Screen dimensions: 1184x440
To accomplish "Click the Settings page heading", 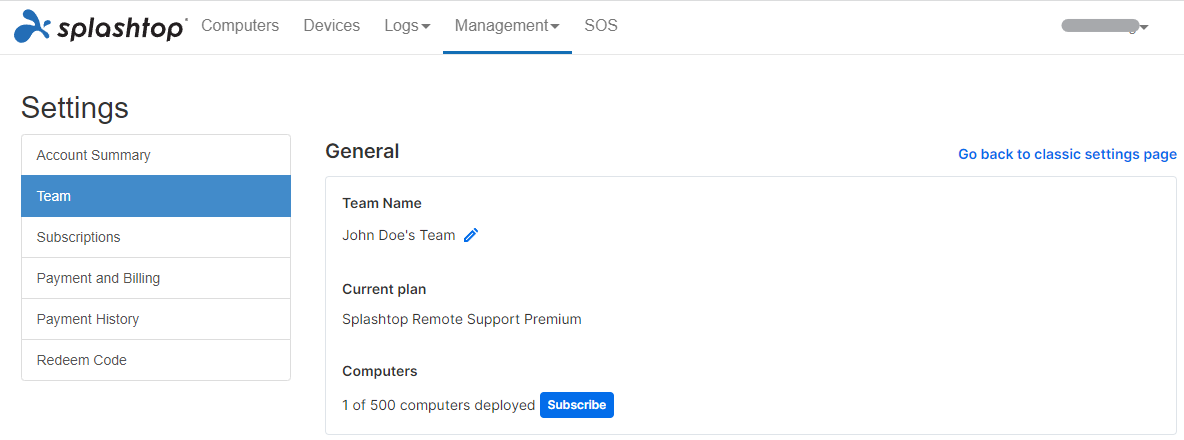I will (75, 108).
